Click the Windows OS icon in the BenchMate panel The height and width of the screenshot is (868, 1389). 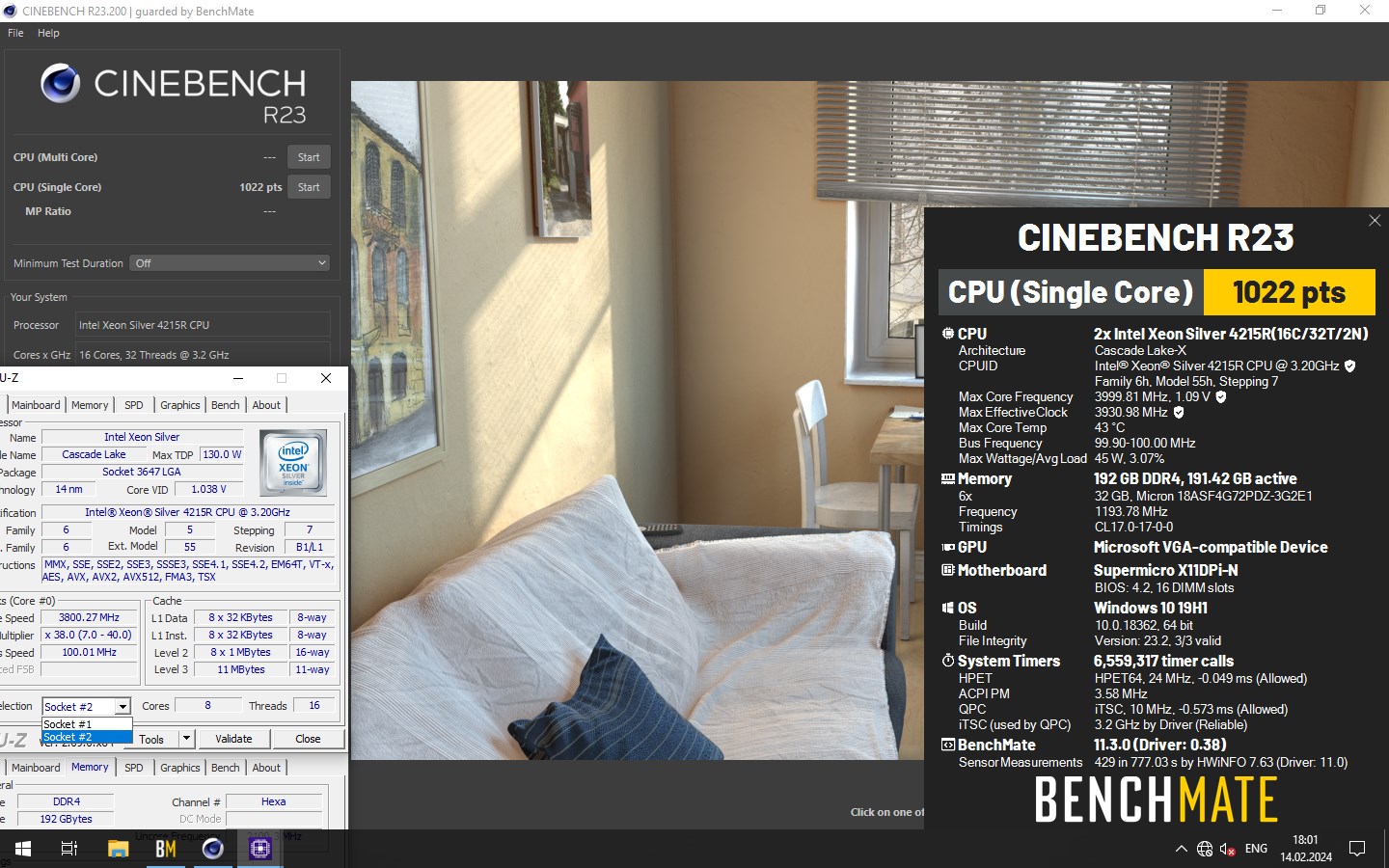[x=948, y=608]
